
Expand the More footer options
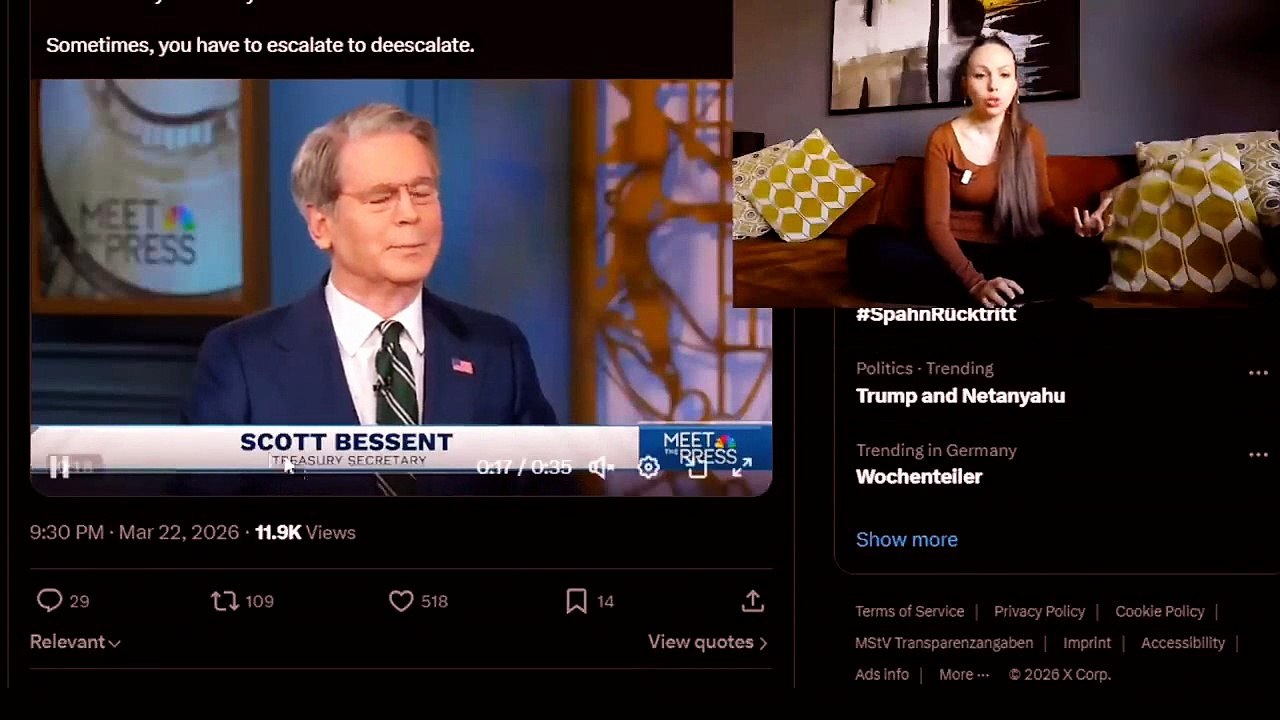click(x=964, y=674)
